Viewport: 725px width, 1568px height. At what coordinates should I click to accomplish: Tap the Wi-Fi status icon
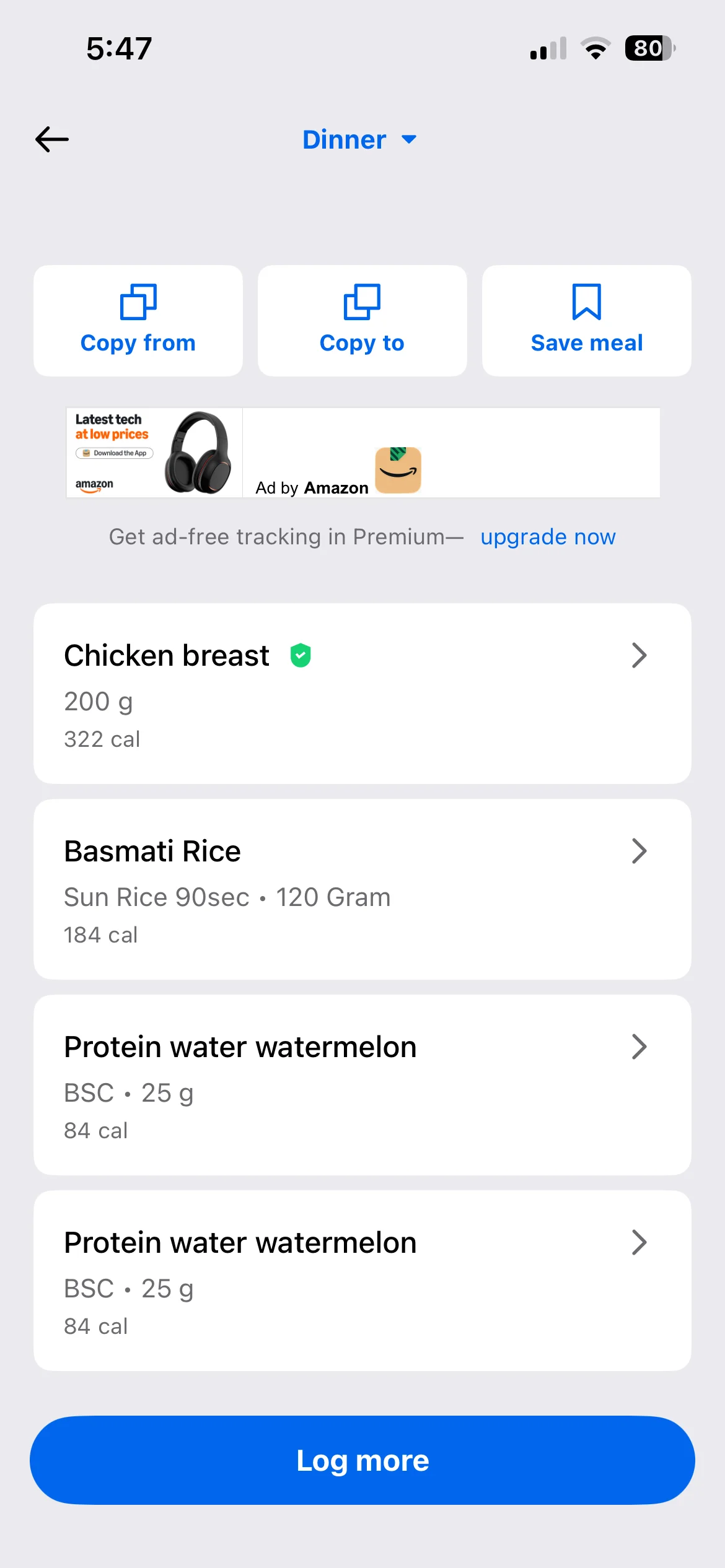click(595, 48)
